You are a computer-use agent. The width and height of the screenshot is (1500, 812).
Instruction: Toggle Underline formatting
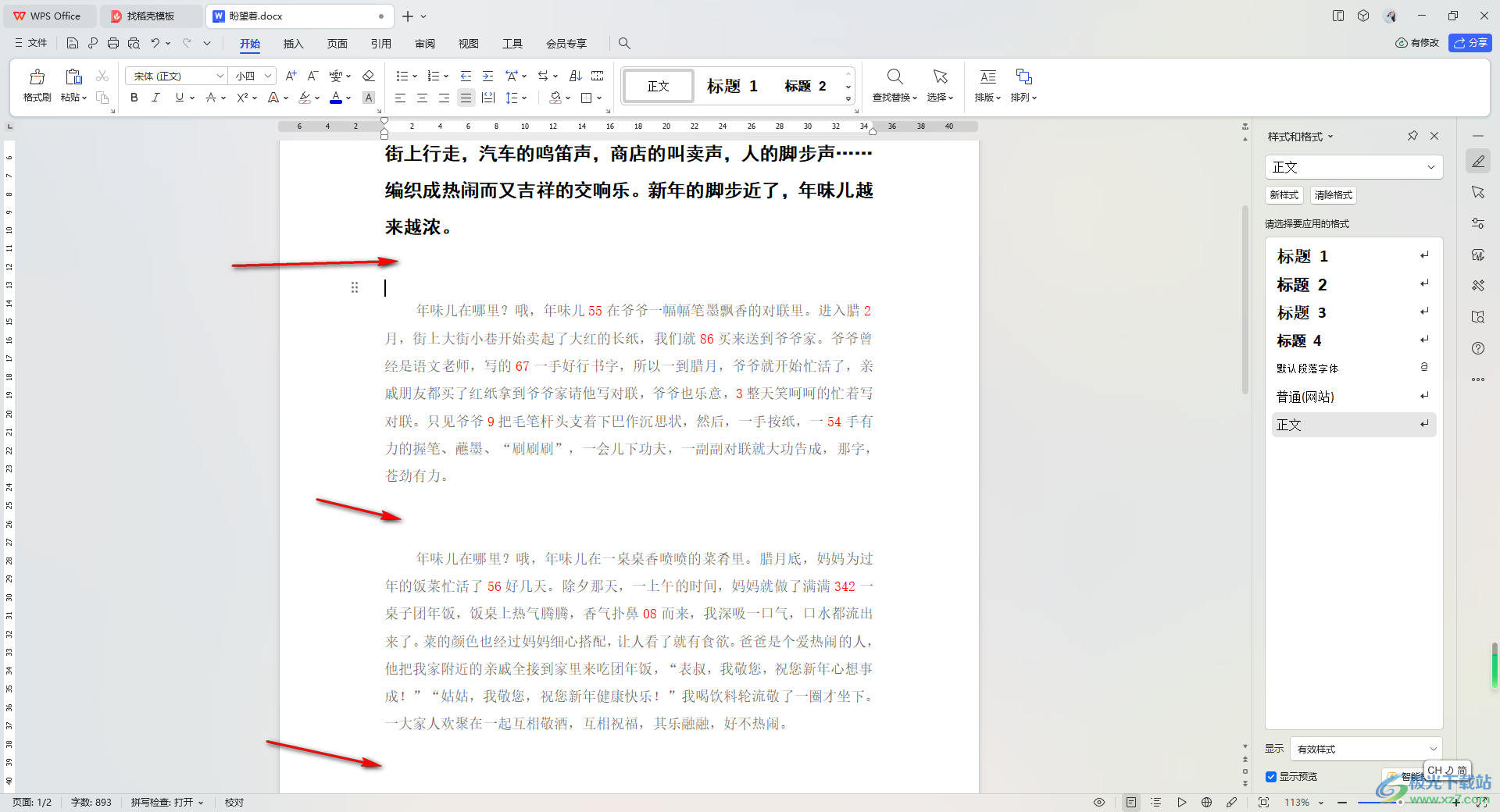point(179,98)
